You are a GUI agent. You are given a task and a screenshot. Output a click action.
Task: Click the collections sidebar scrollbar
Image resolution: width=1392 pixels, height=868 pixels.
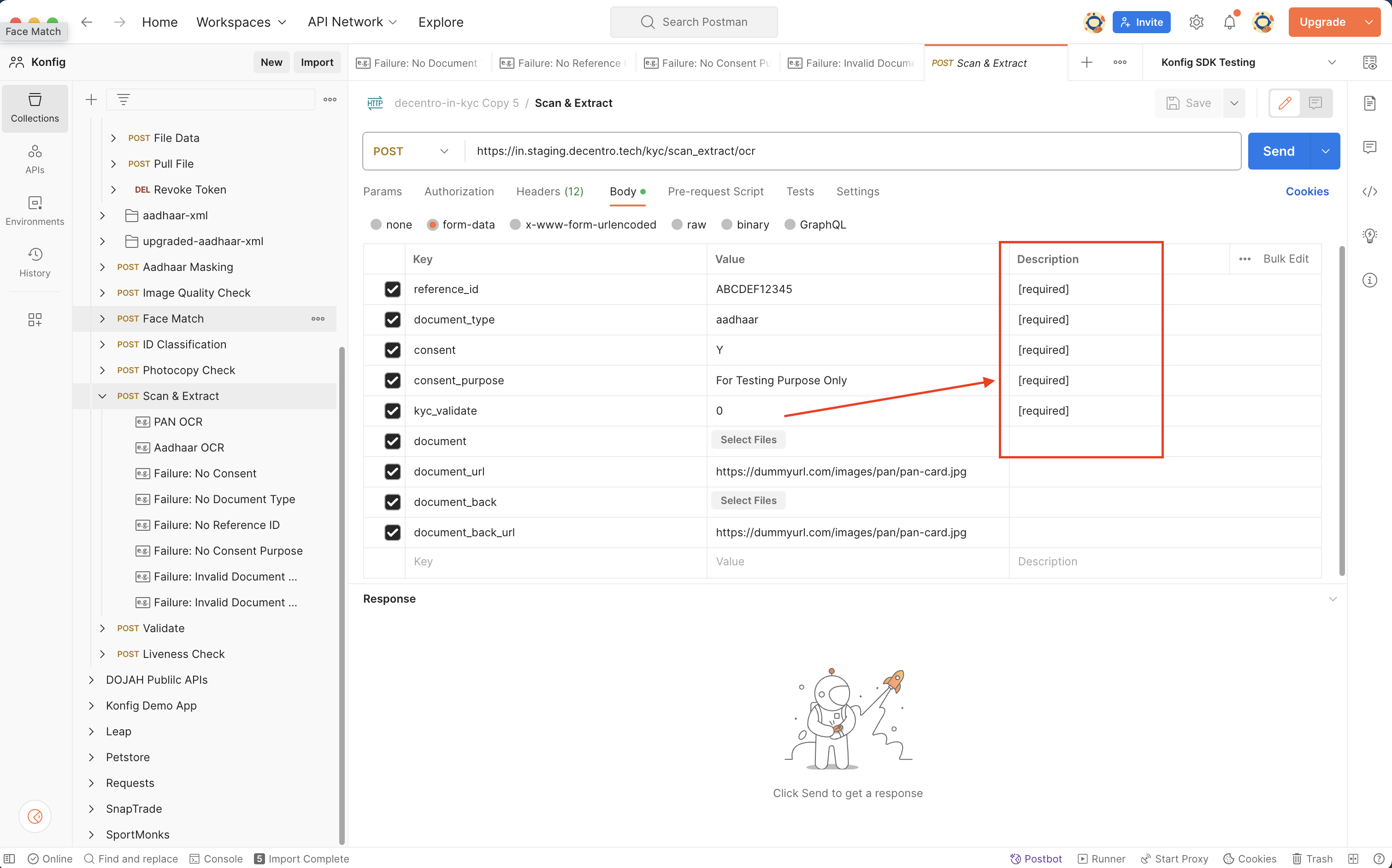(x=342, y=595)
